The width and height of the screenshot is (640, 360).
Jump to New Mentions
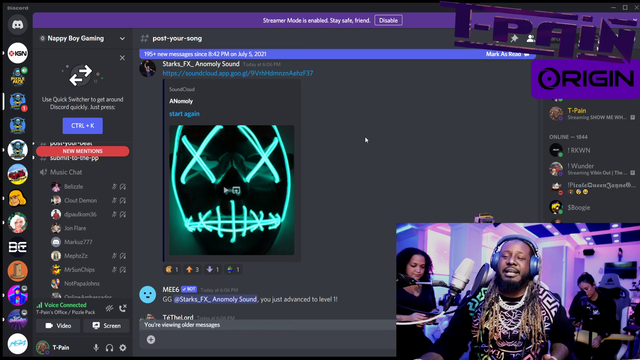click(x=82, y=151)
